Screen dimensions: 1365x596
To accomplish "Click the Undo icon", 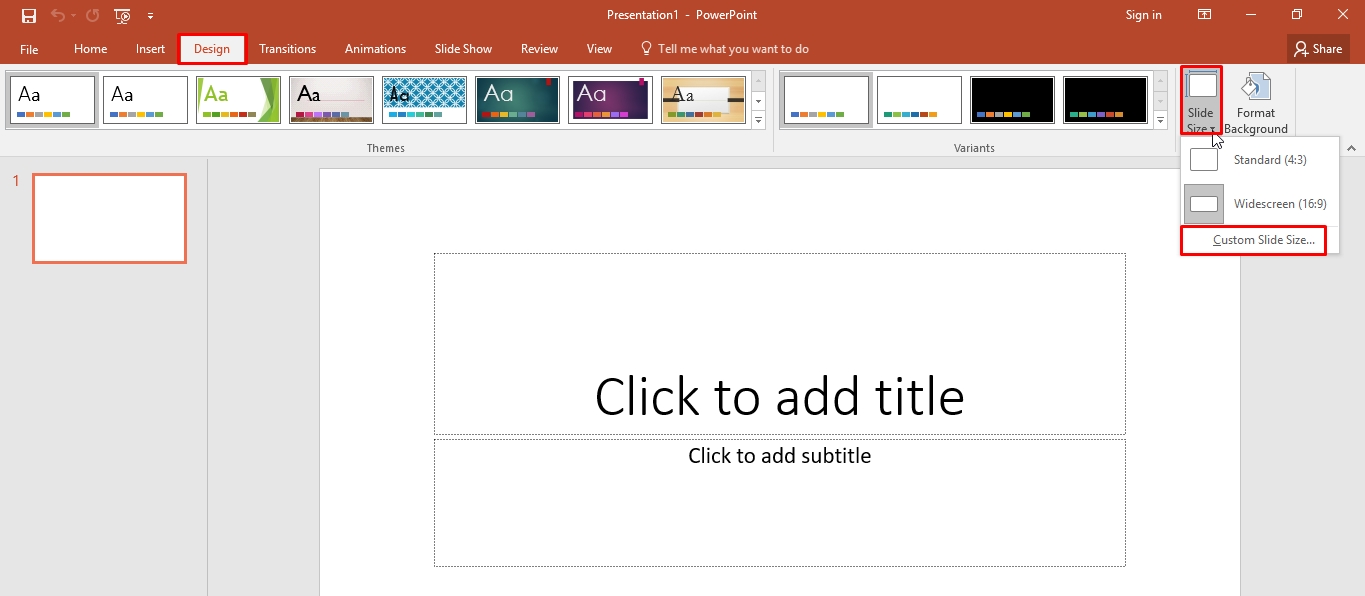I will [x=60, y=15].
